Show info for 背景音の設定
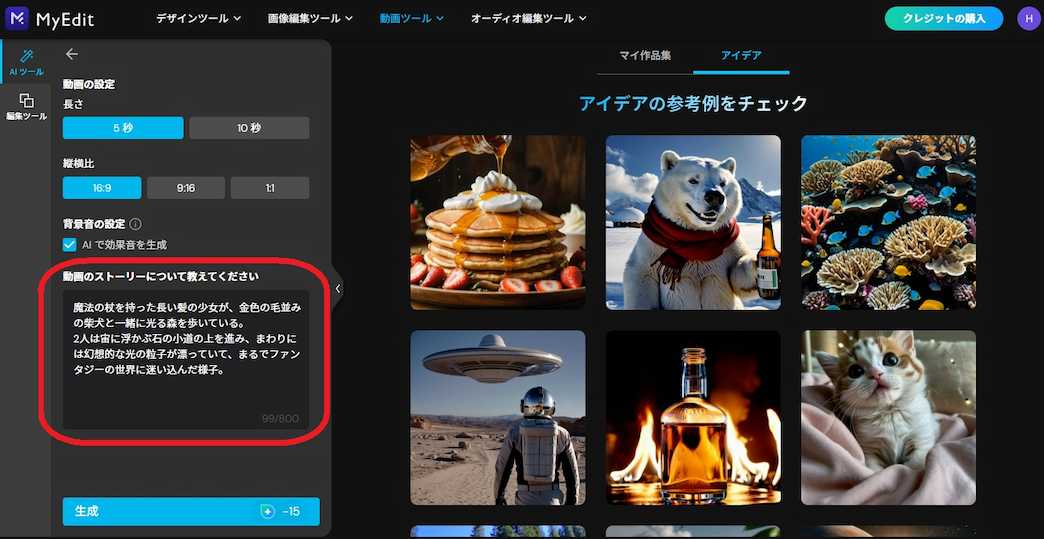This screenshot has width=1044, height=539. pyautogui.click(x=135, y=224)
